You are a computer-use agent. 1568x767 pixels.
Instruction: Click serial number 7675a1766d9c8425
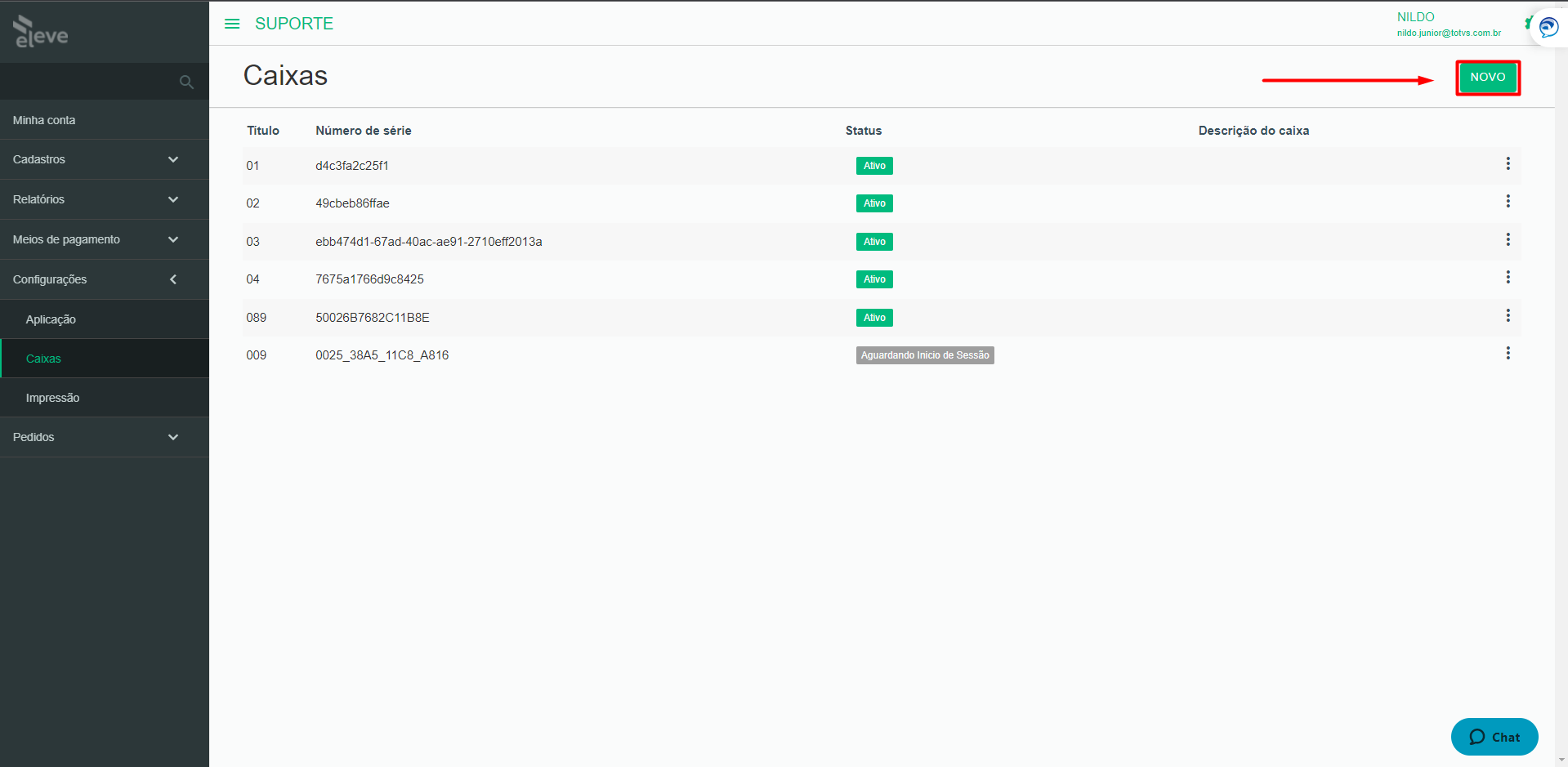point(369,279)
